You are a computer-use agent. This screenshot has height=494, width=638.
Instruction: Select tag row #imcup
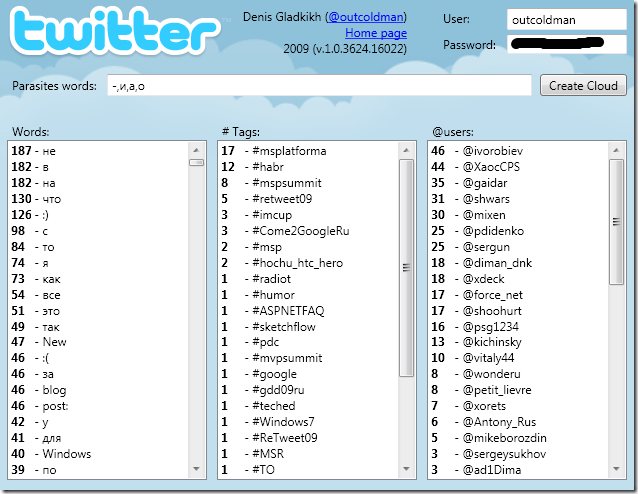pyautogui.click(x=308, y=215)
